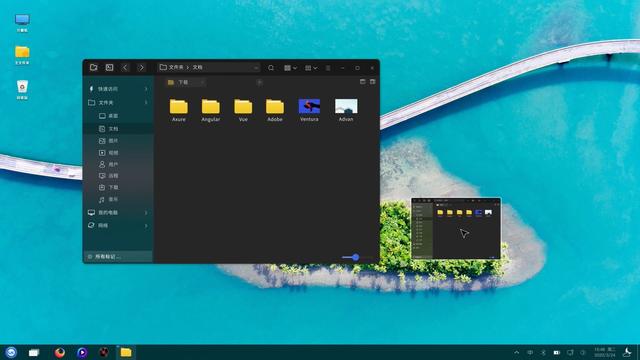This screenshot has height=360, width=640.
Task: Open the highlighted Documents entry in sidebar
Action: tap(118, 129)
